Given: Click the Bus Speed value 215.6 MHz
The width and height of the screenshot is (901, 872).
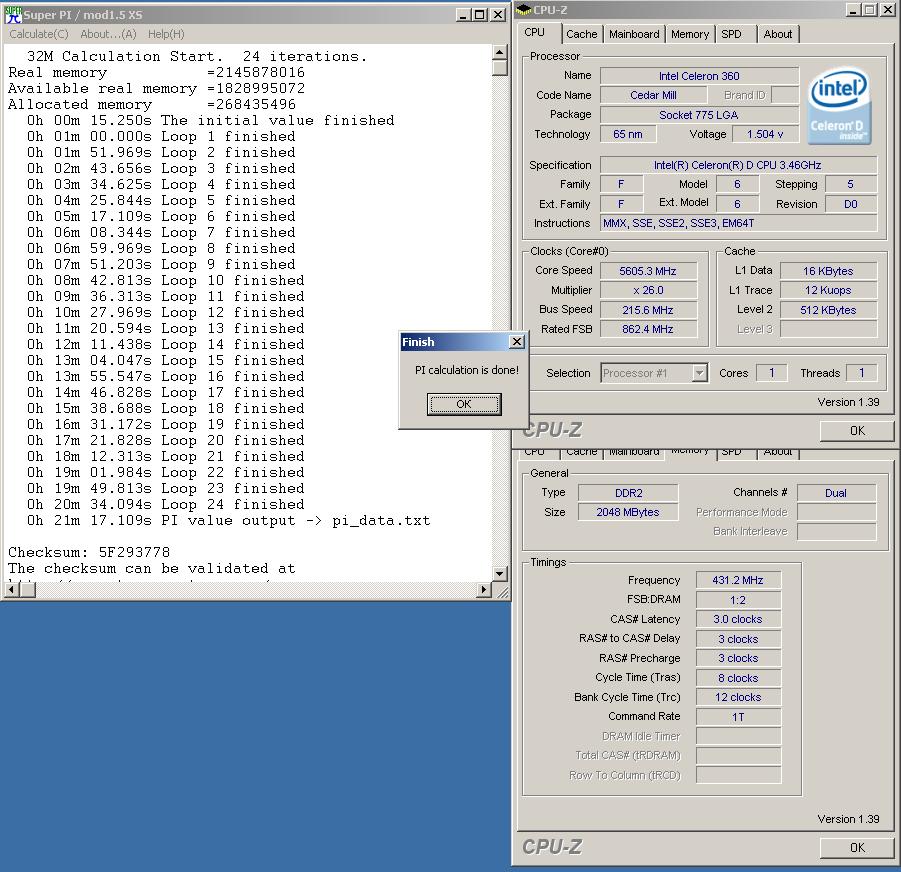Looking at the screenshot, I should tap(648, 310).
